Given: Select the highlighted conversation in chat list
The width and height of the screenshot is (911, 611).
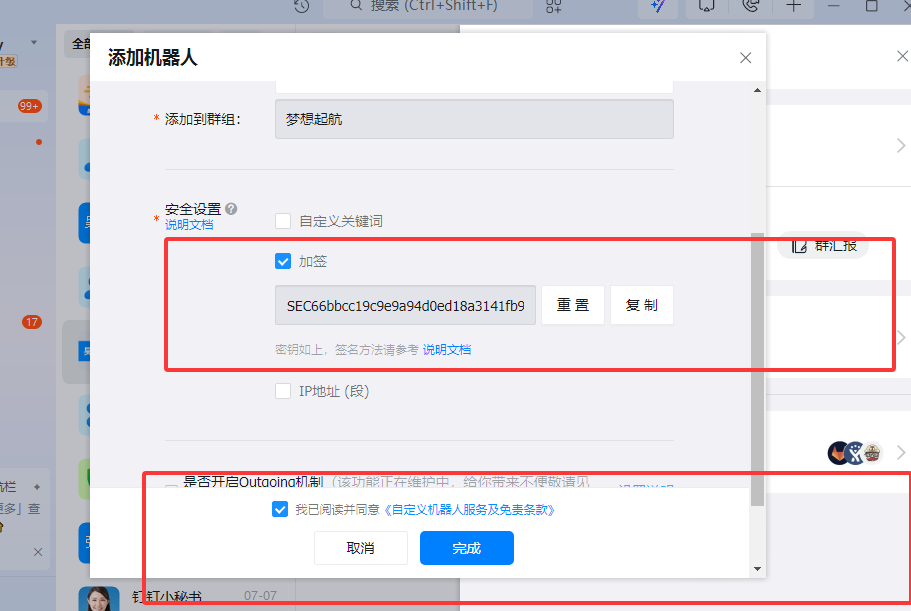Looking at the screenshot, I should [x=76, y=351].
